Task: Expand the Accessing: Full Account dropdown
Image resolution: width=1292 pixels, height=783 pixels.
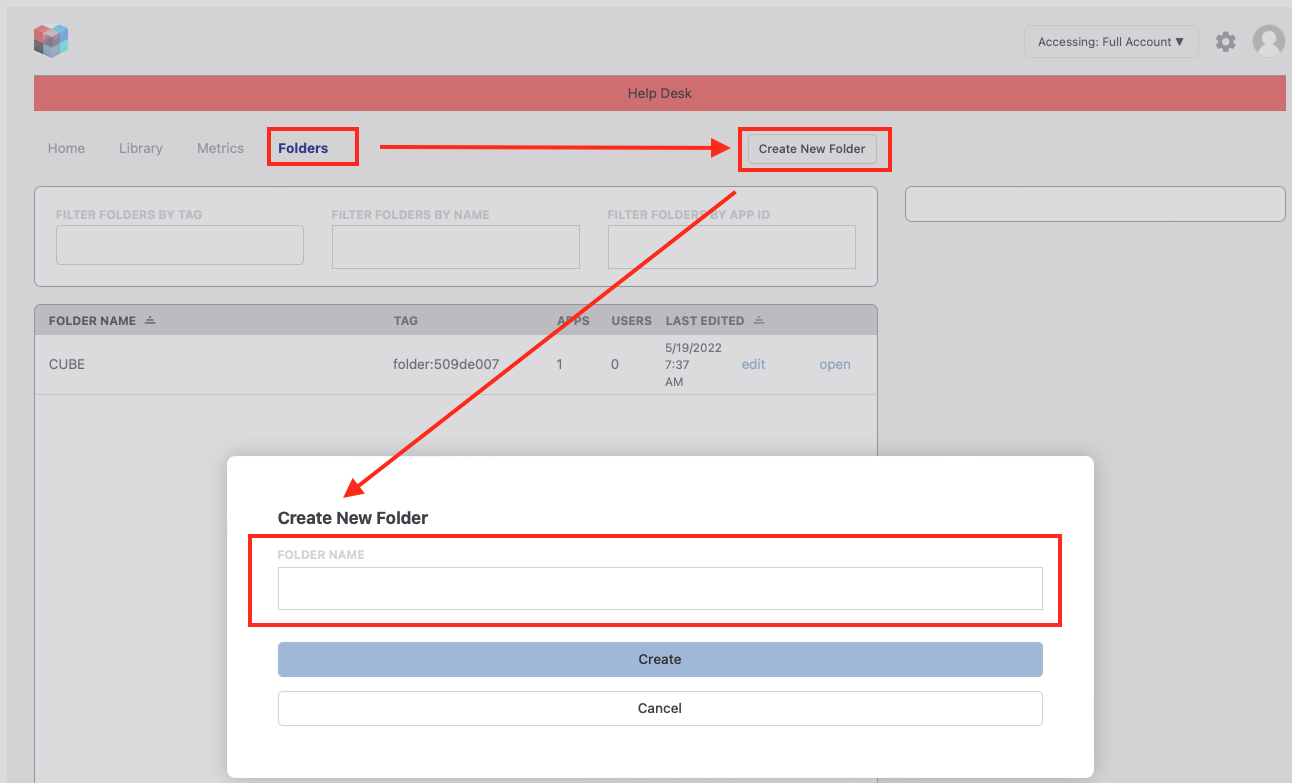Action: [1110, 42]
